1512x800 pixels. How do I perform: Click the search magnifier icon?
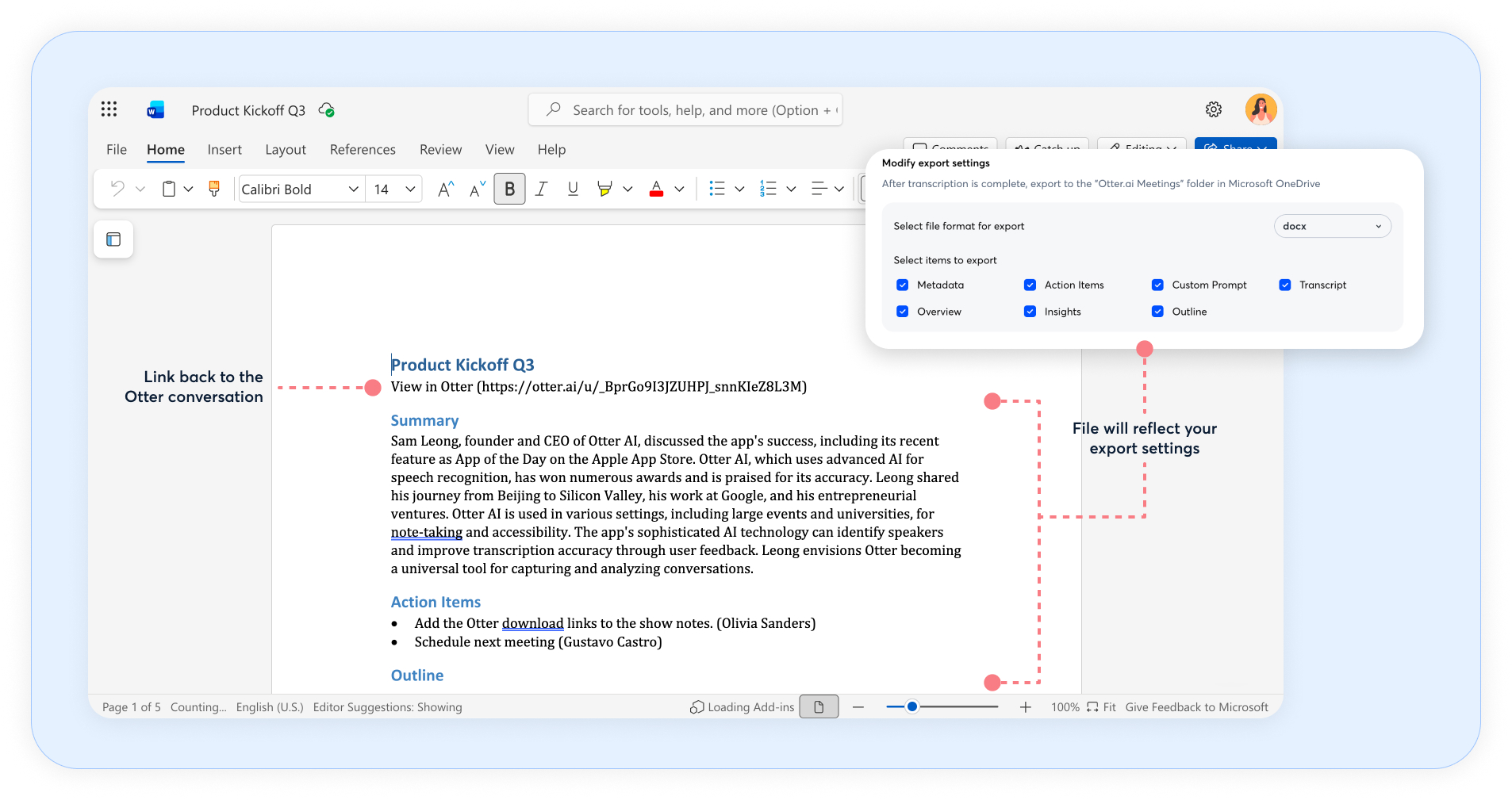(554, 109)
